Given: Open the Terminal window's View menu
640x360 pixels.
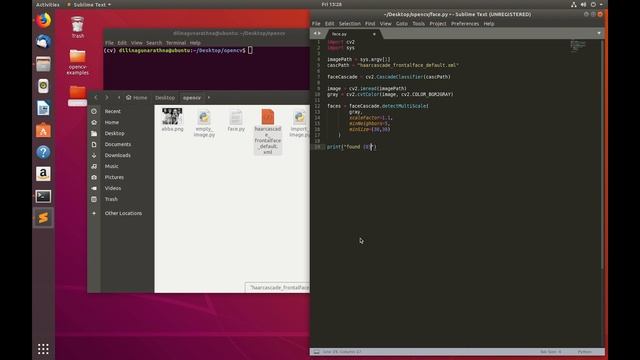Looking at the screenshot, I should (x=136, y=43).
